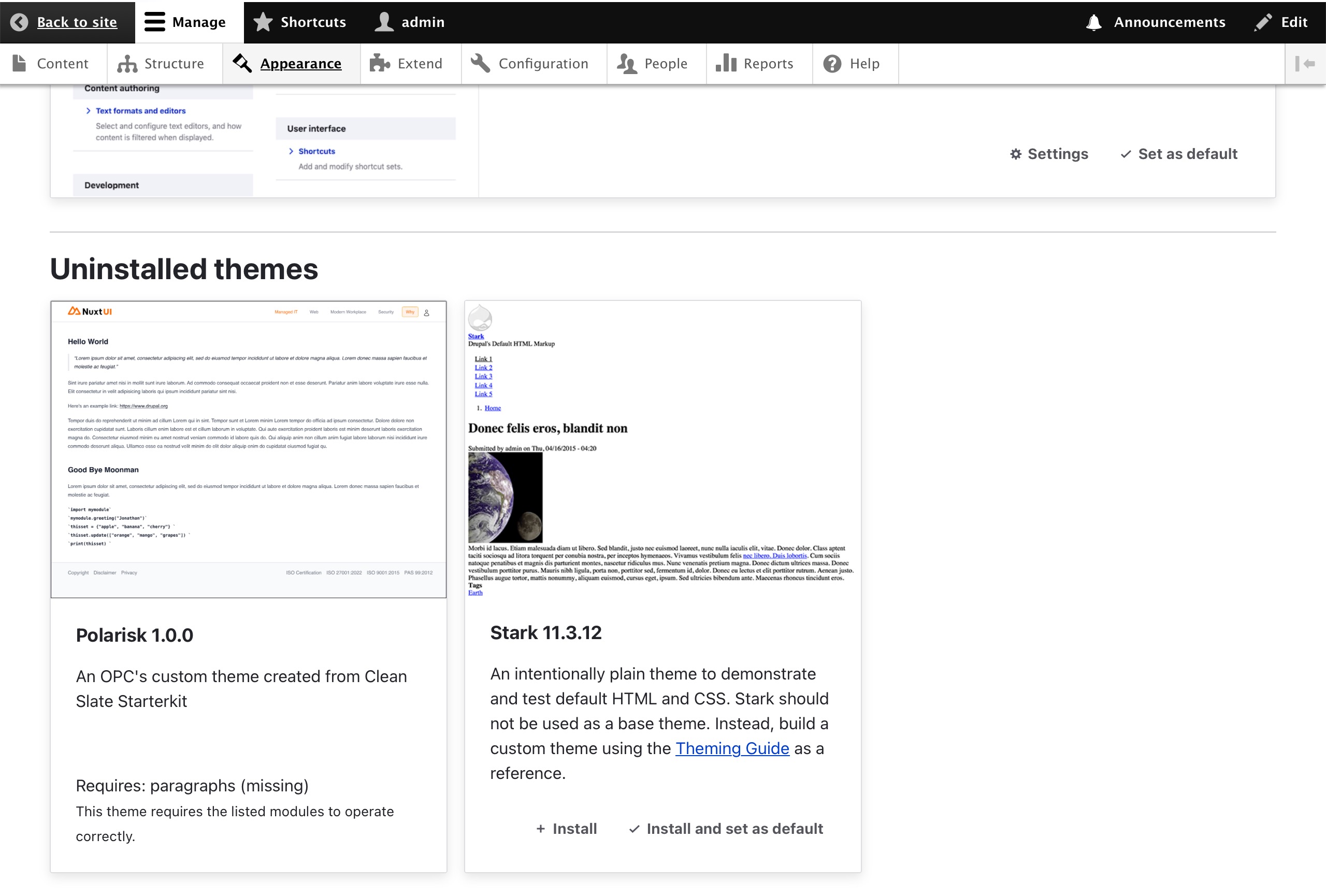Open the People icon

pos(627,63)
